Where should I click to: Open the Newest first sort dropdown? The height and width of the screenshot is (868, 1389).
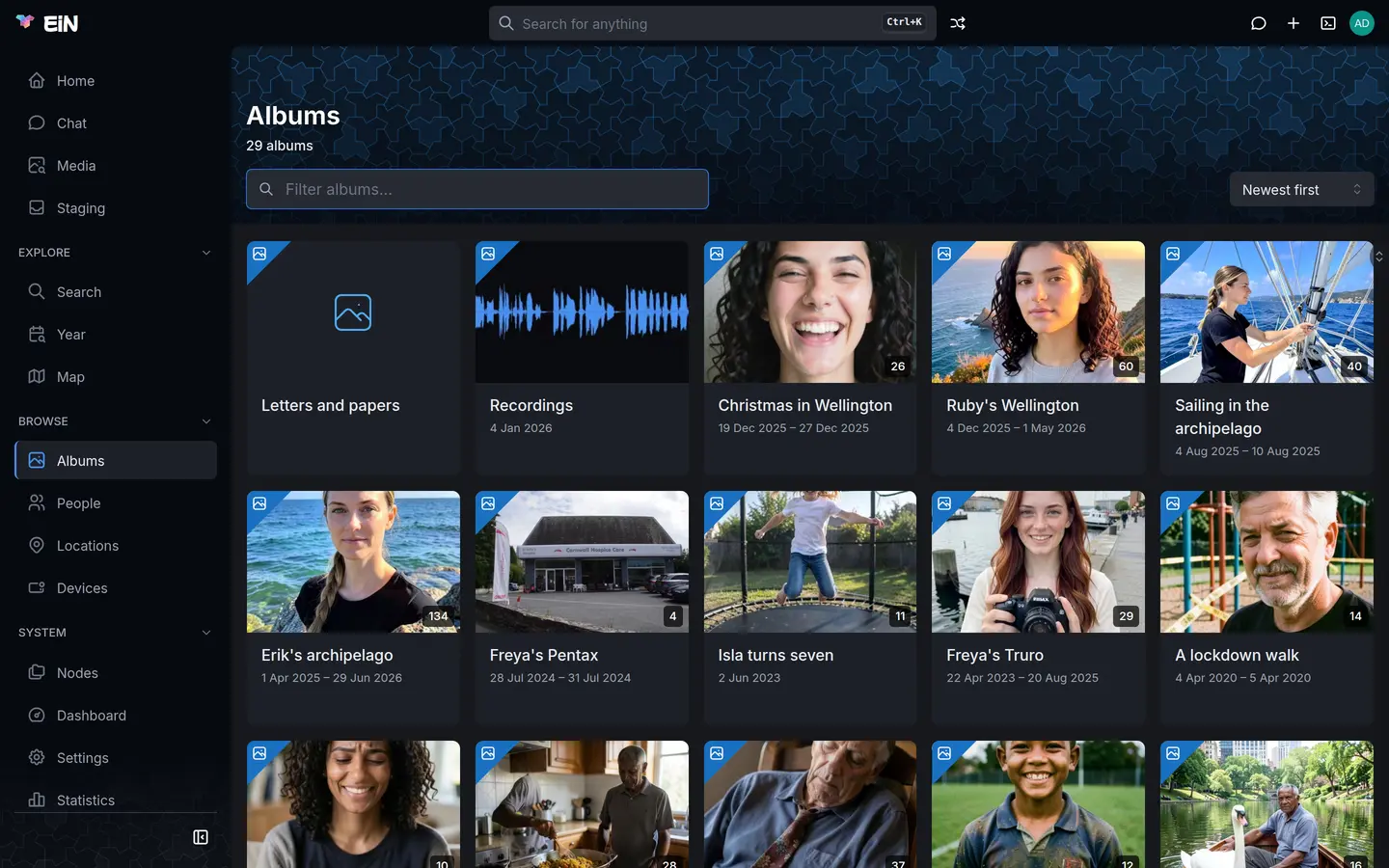(x=1301, y=190)
